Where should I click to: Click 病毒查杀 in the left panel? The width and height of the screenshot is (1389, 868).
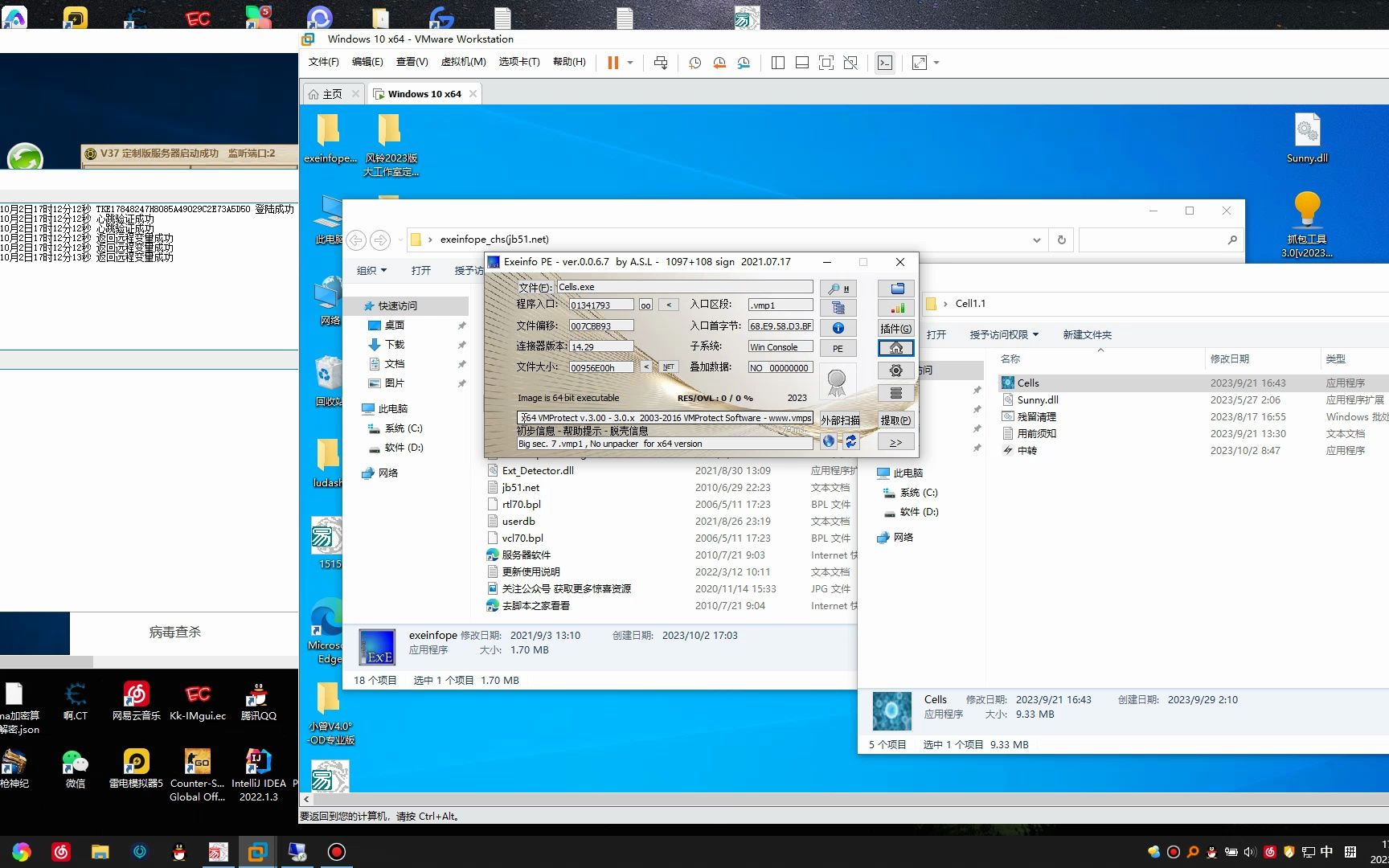click(x=175, y=633)
